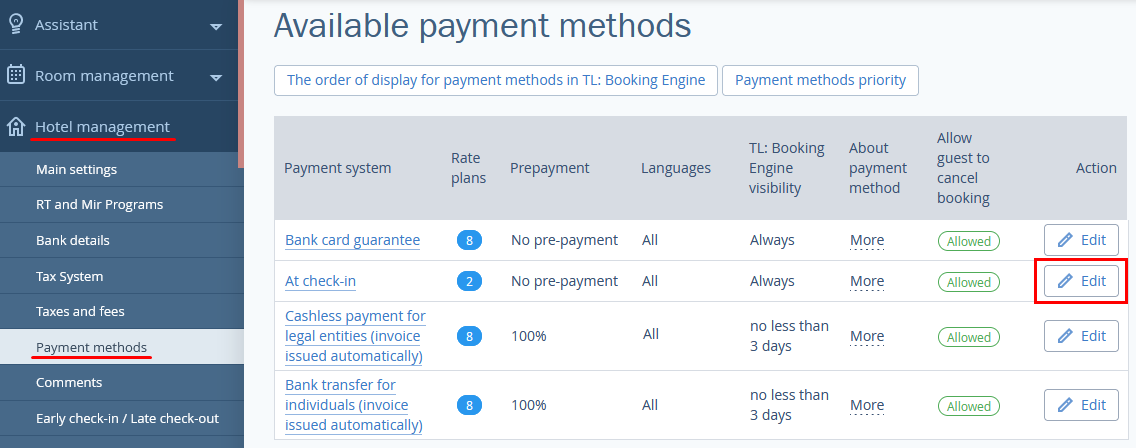Go to Bank details
This screenshot has height=448, width=1136.
[122, 240]
